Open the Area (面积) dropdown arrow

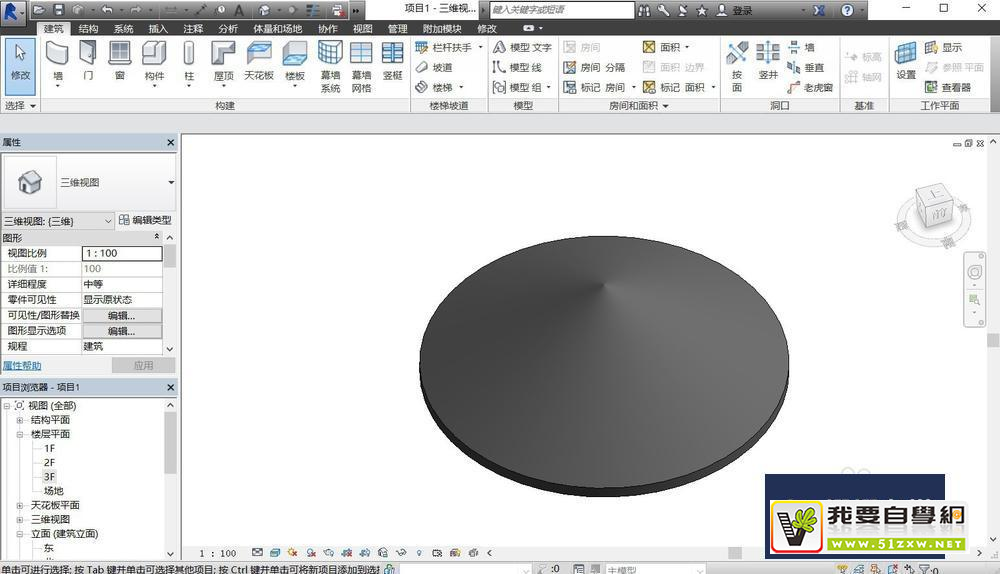coord(688,47)
